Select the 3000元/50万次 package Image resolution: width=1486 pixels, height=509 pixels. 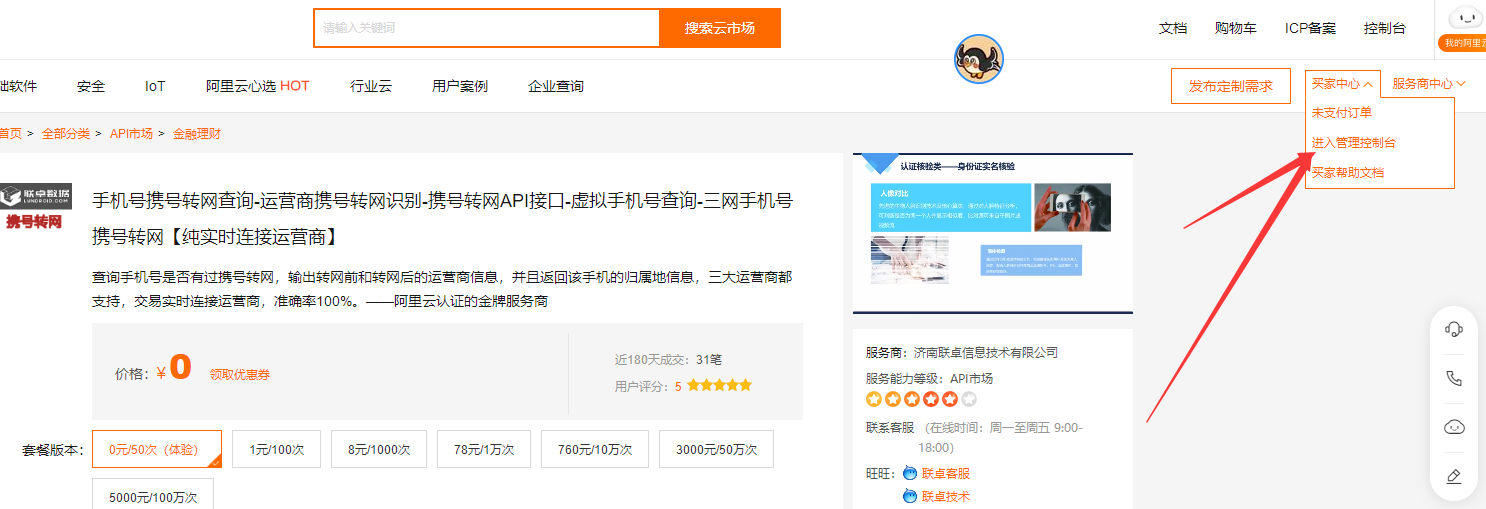click(716, 449)
